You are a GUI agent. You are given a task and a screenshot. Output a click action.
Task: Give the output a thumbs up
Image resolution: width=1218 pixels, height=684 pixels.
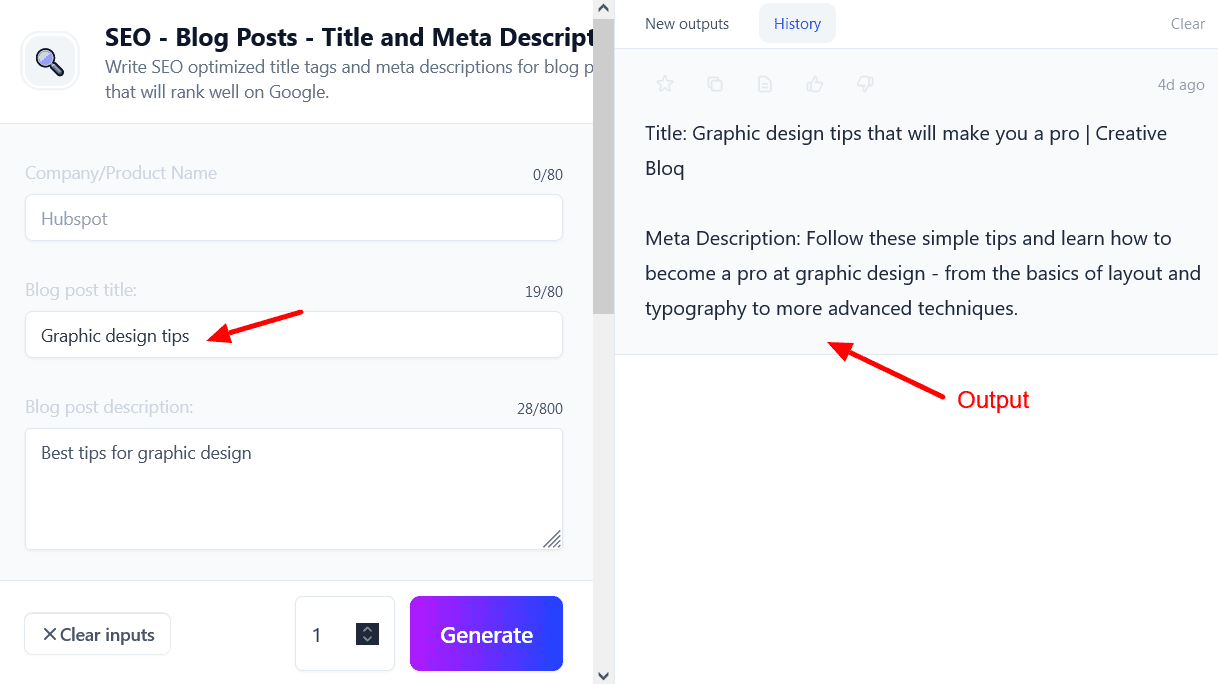(x=815, y=85)
